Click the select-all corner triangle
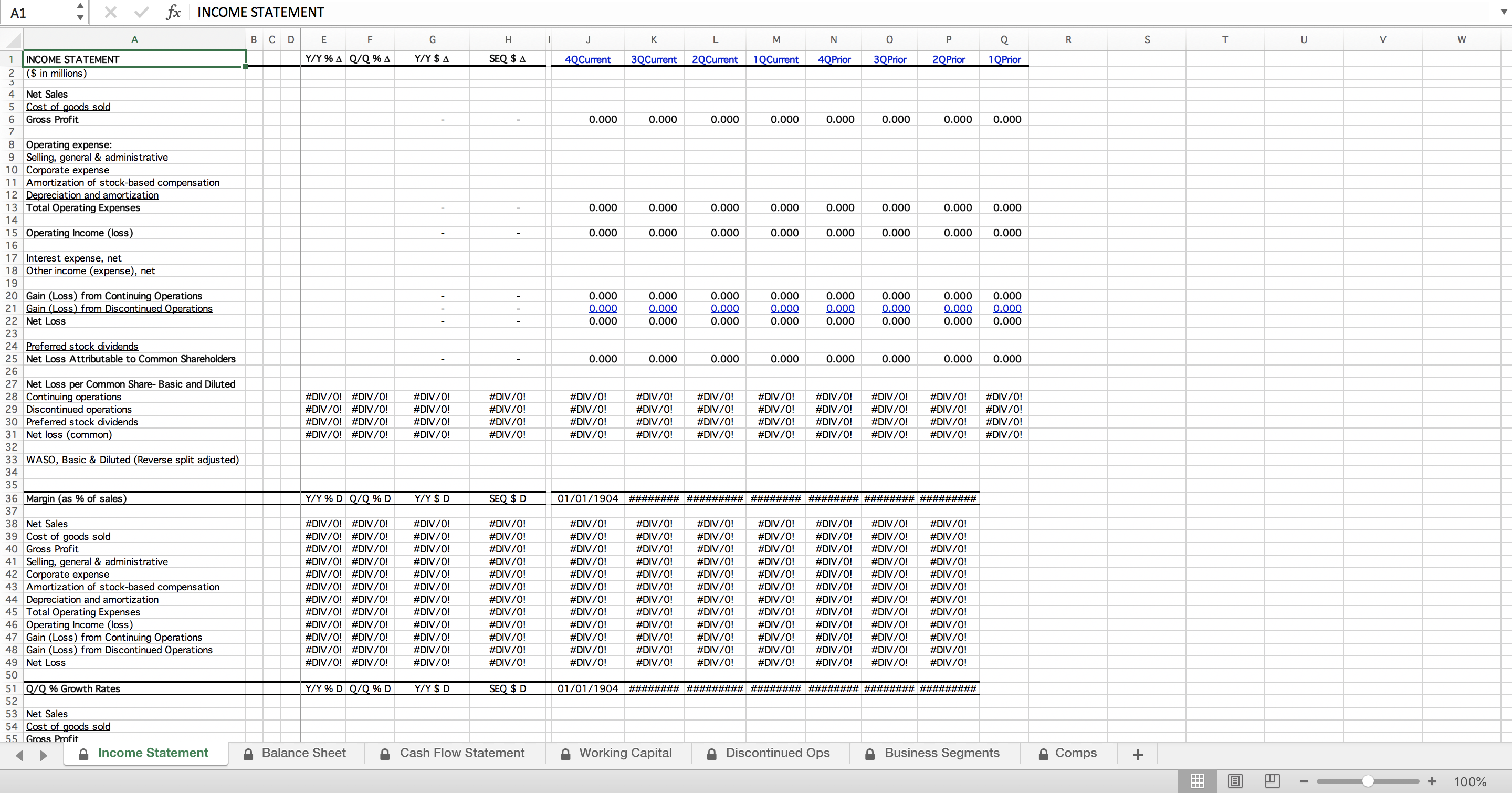This screenshot has height=793, width=1512. tap(13, 40)
